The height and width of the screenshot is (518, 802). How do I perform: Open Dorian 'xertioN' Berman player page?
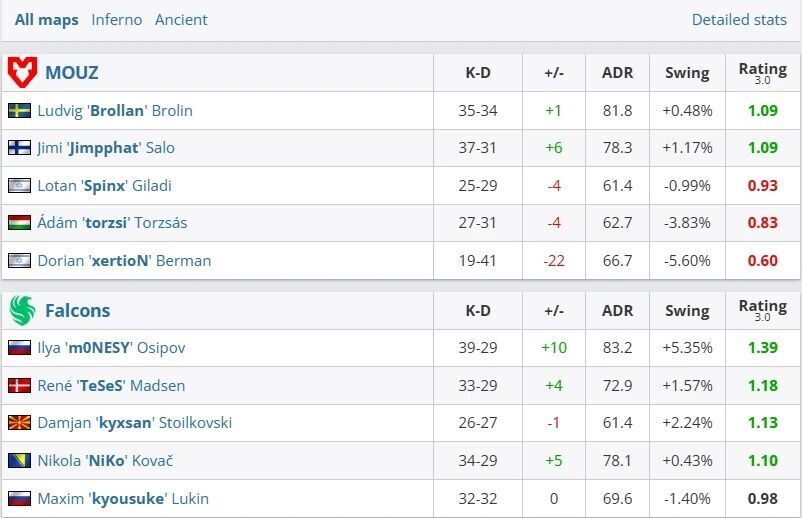point(124,260)
